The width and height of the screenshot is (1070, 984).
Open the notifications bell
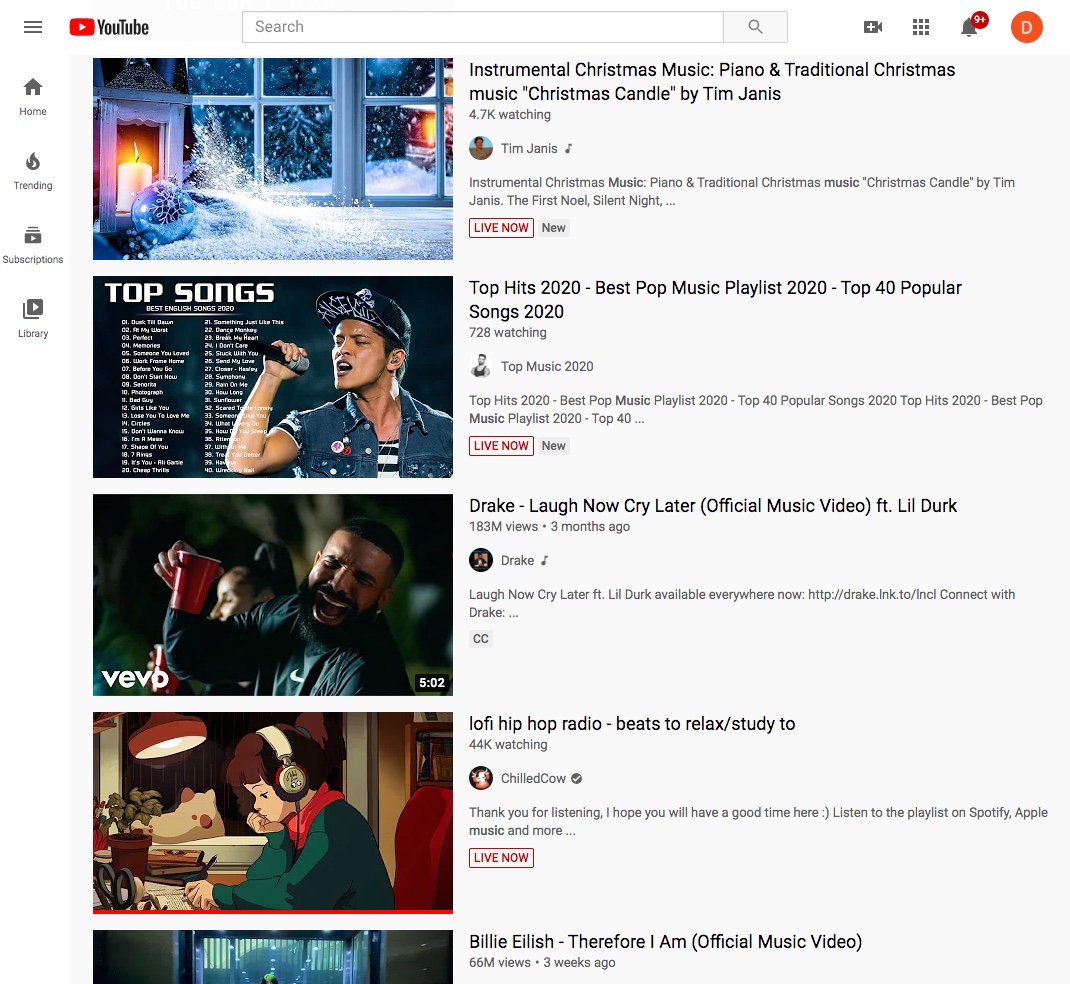tap(969, 27)
